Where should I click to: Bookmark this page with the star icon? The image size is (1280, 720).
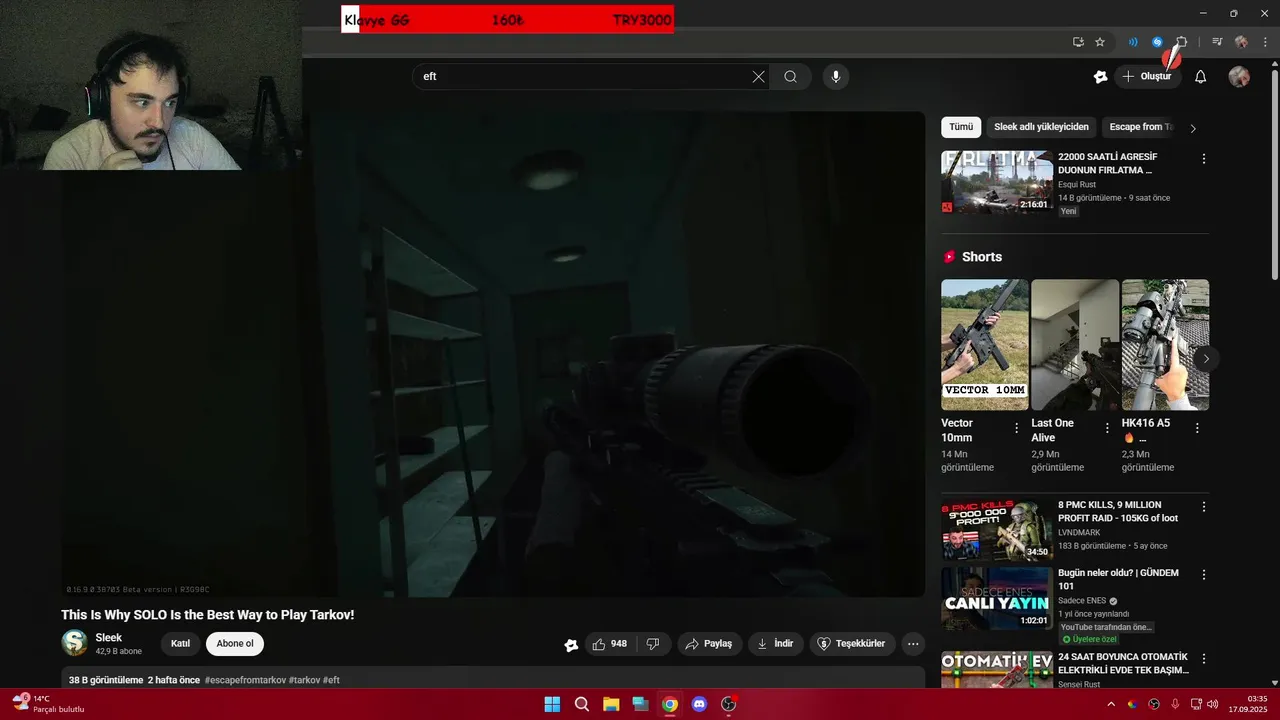1100,42
